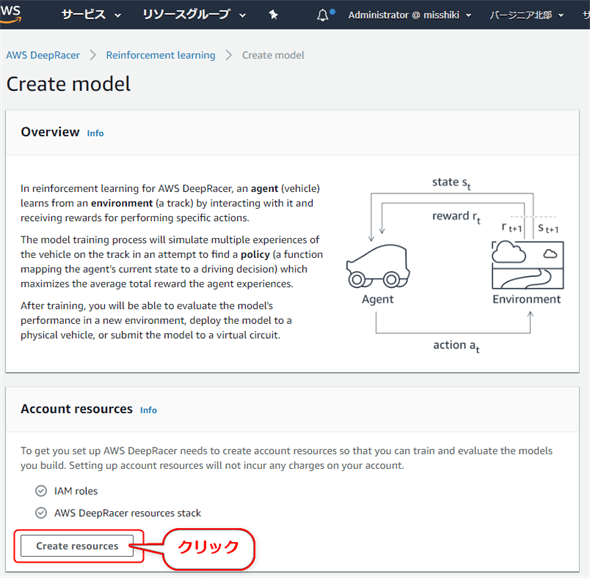Select AWS DeepRacer resources stack item
Viewport: 590px width, 578px height.
point(118,513)
